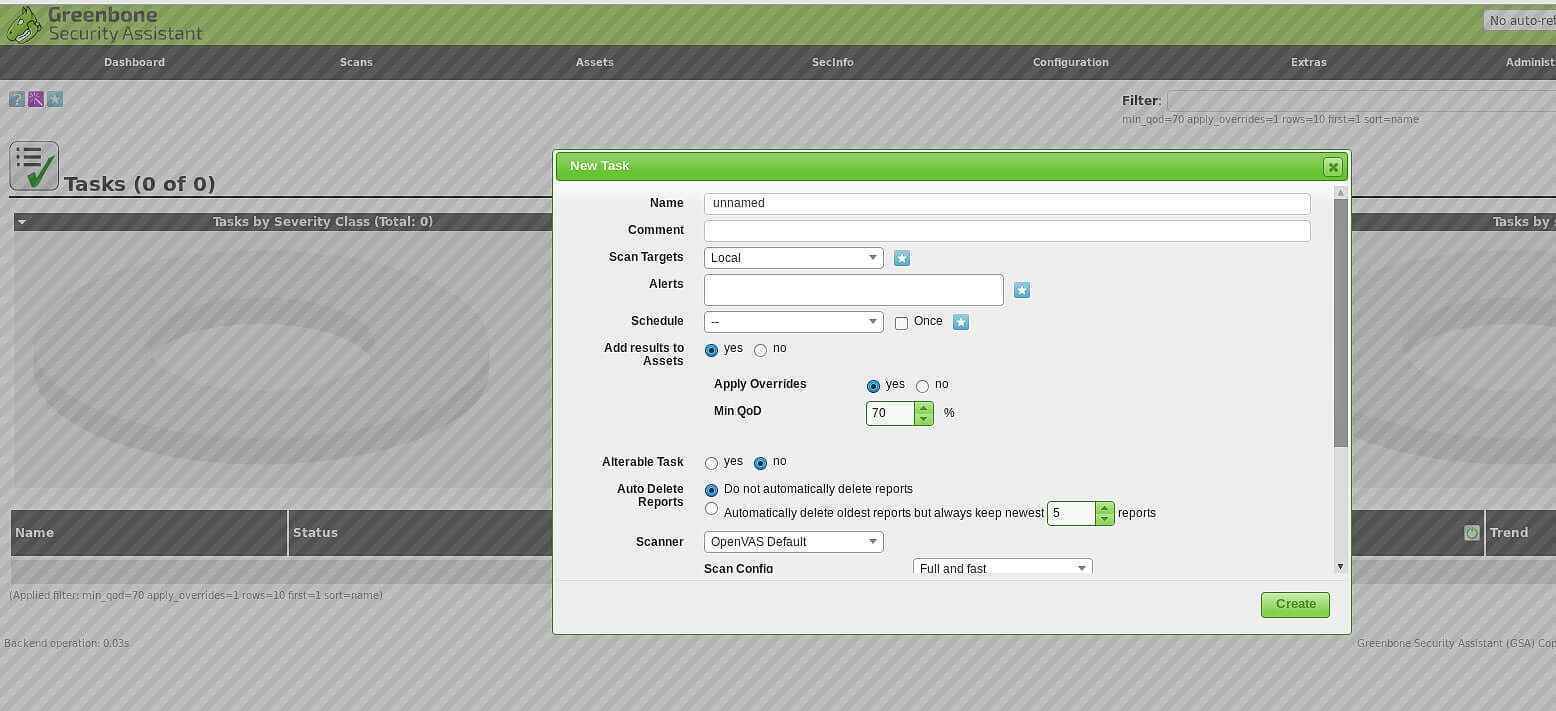Click the new scan target star icon
This screenshot has height=711, width=1556.
tap(902, 258)
